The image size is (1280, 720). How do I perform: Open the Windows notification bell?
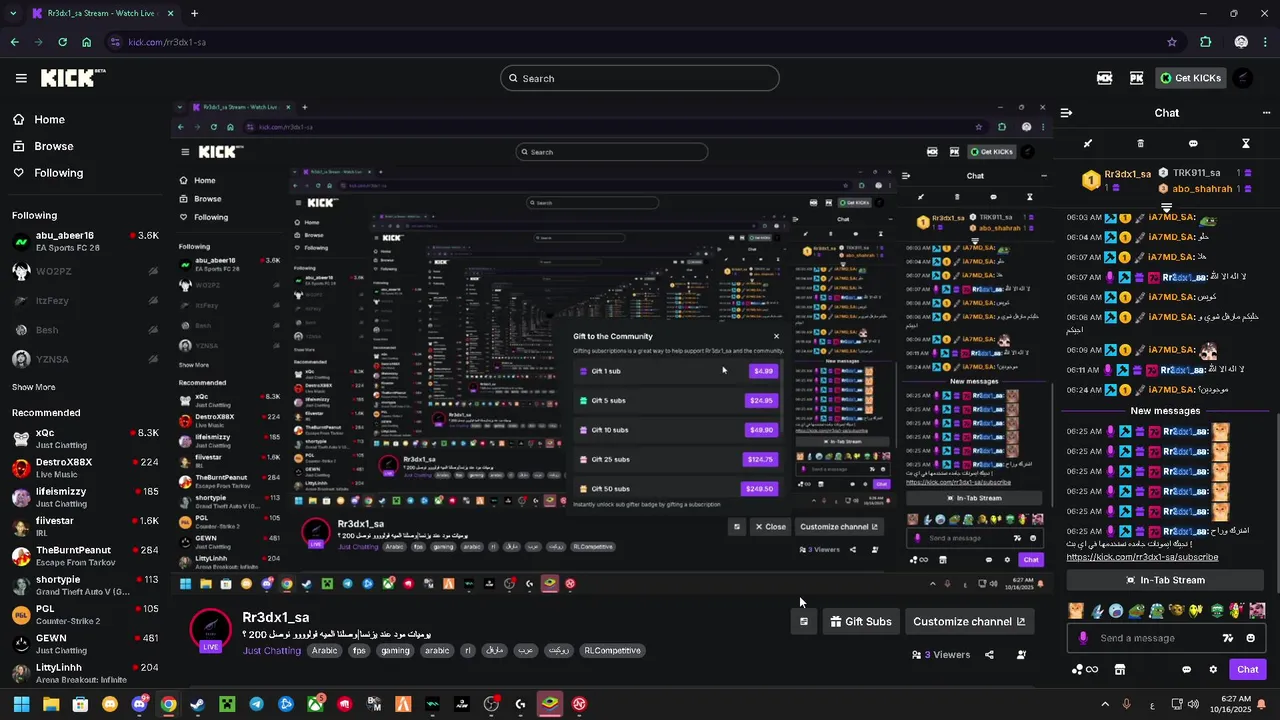pyautogui.click(x=1264, y=704)
